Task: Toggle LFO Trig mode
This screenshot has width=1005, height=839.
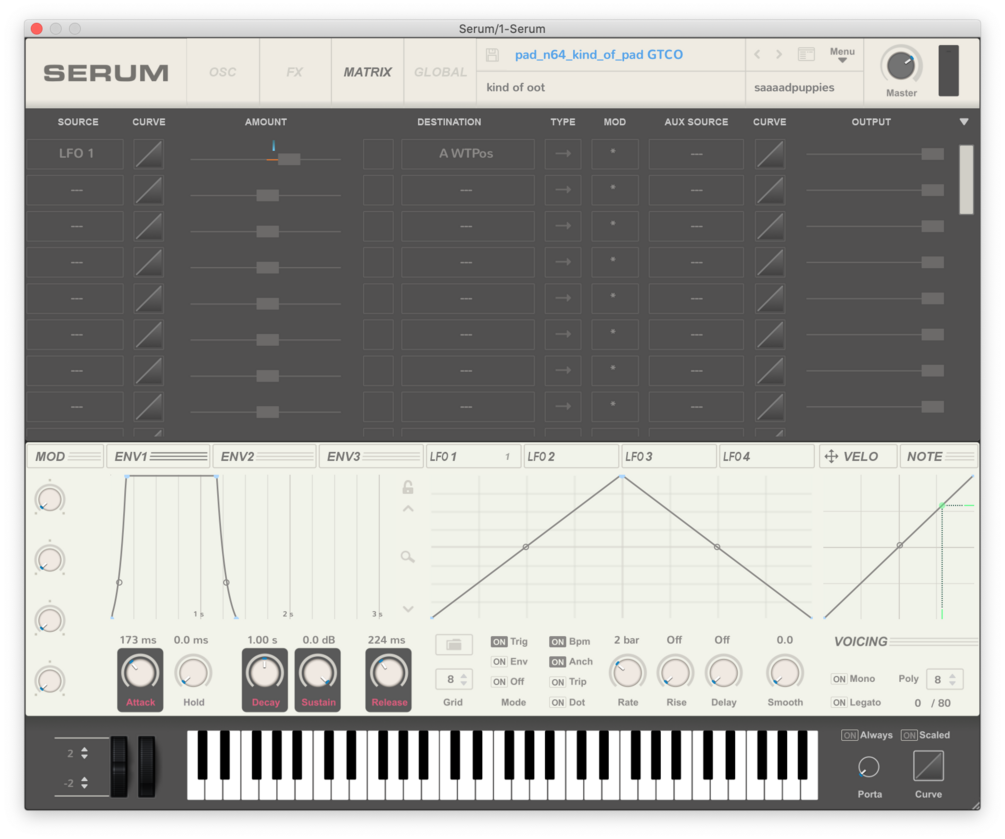Action: (x=499, y=642)
